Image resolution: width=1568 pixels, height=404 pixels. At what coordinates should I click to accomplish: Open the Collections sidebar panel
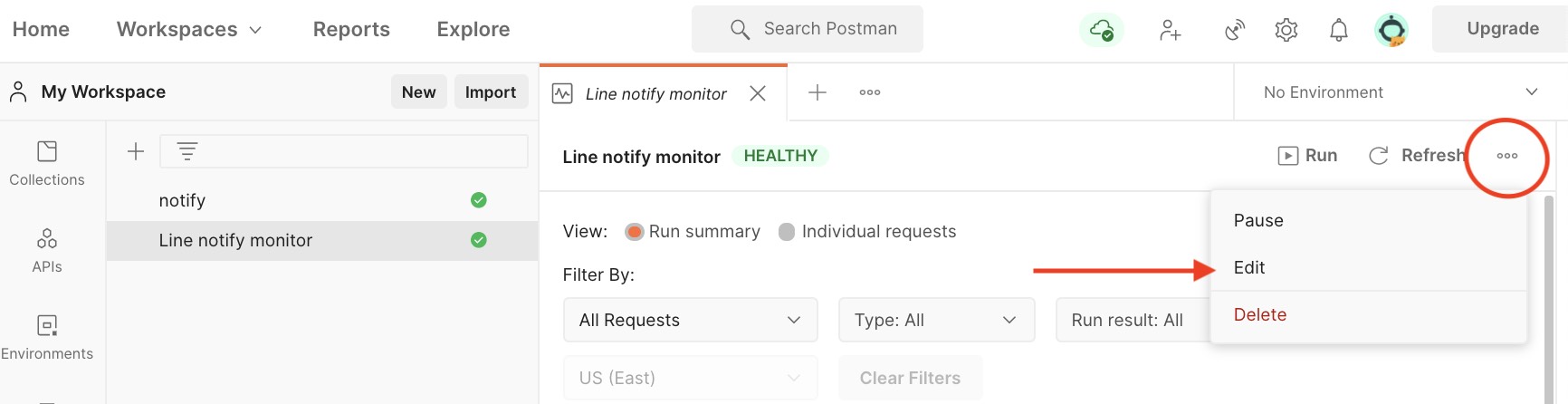pos(47,164)
